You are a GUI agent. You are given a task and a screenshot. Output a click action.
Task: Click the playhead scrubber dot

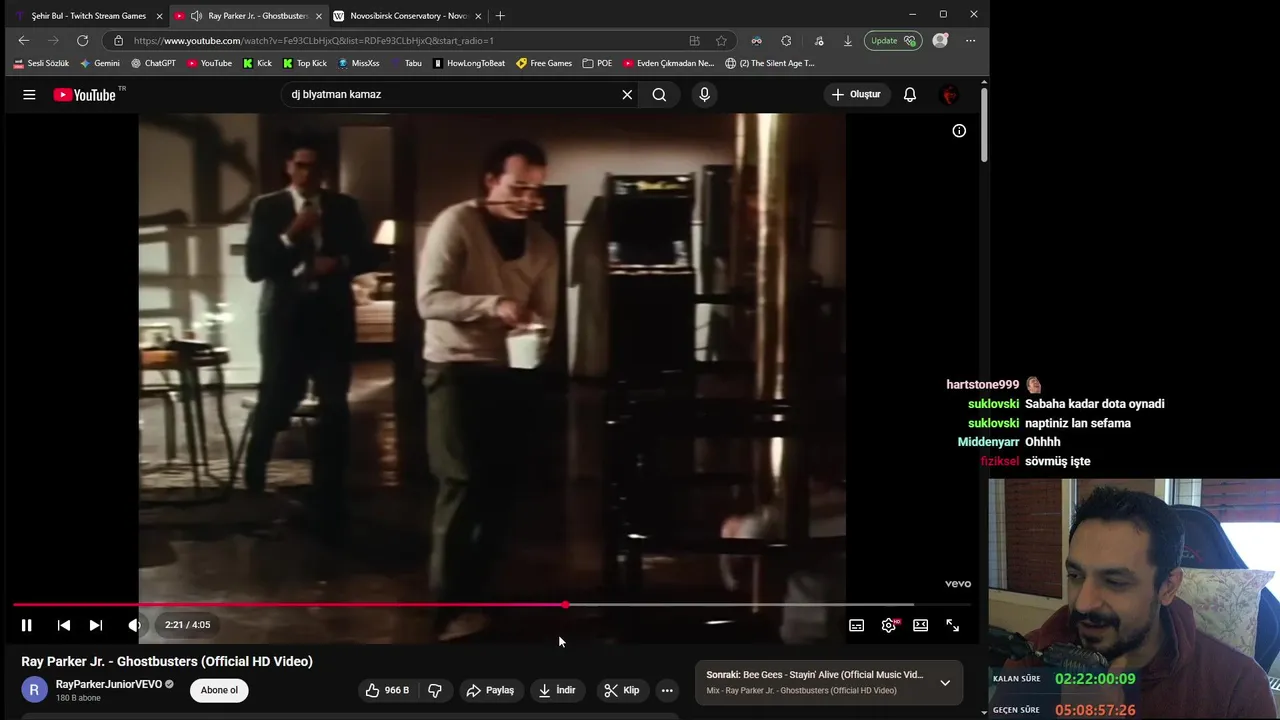pos(566,605)
